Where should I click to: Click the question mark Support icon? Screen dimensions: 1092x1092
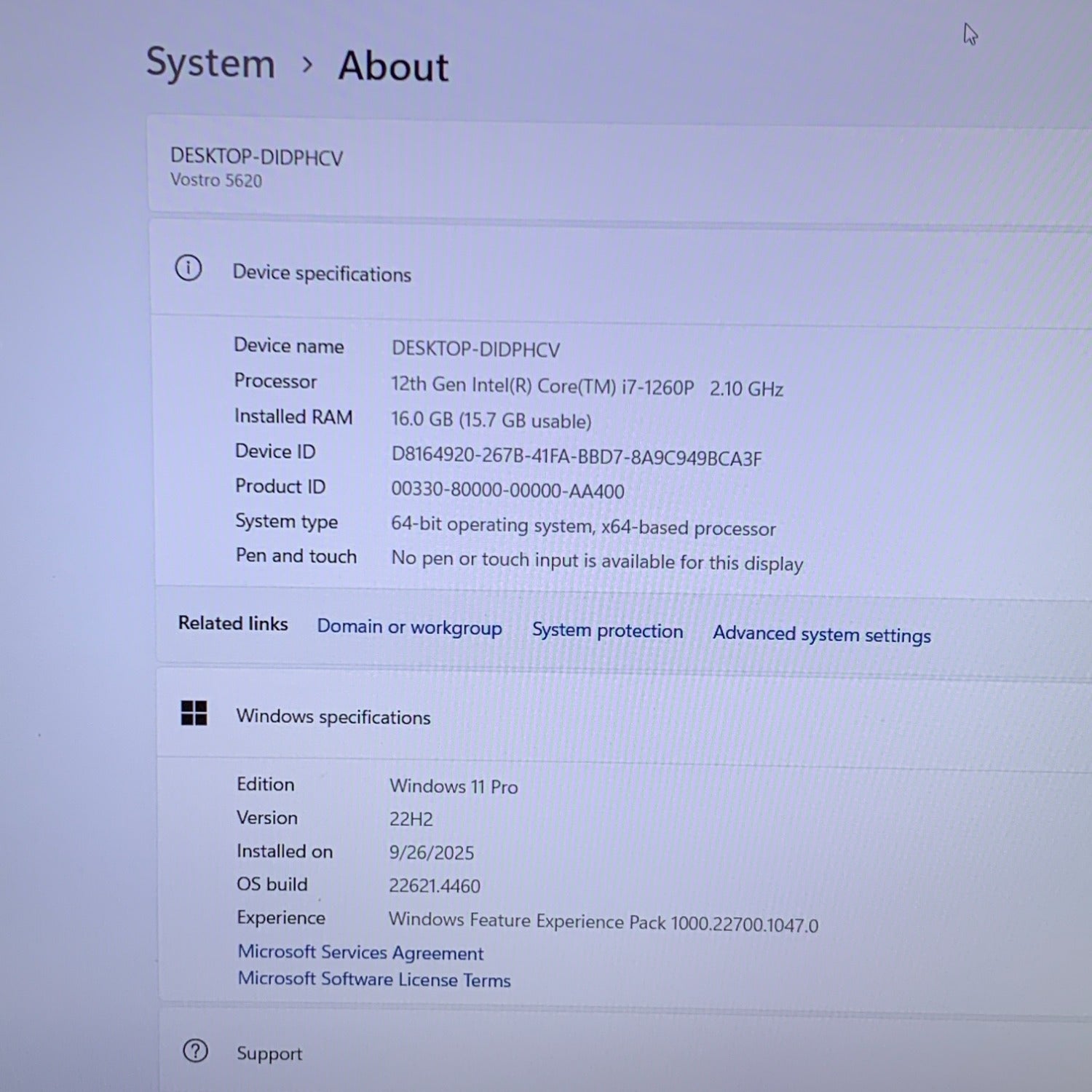coord(195,1051)
